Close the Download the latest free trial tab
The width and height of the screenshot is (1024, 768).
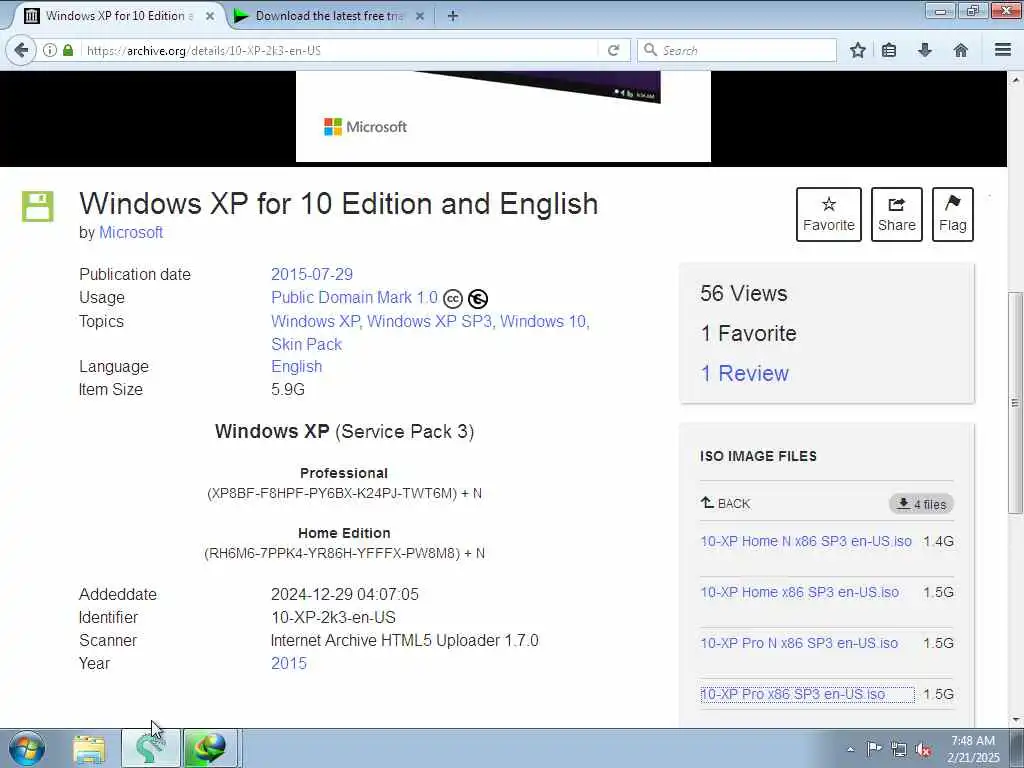(x=420, y=16)
